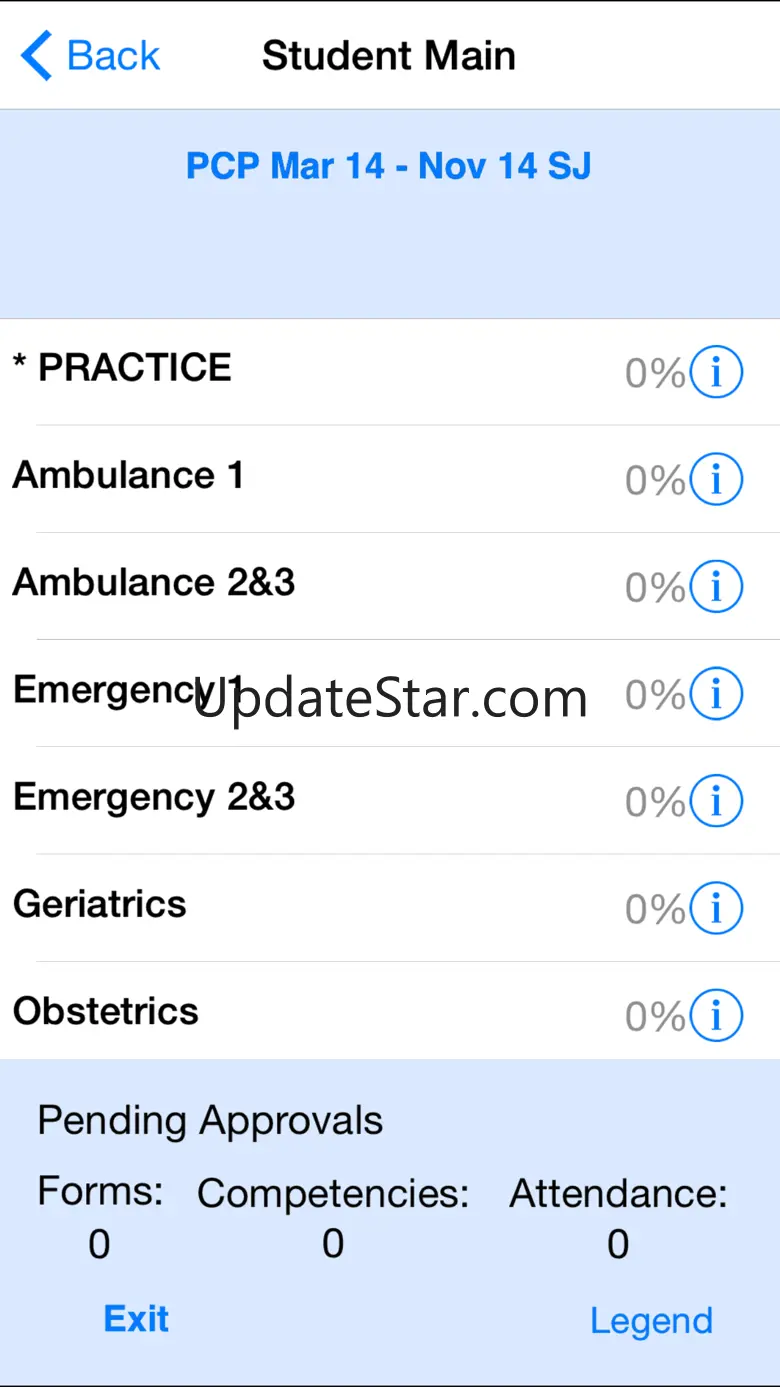Tap the PCP Mar 14 - Nov 14 SJ title
Image resolution: width=780 pixels, height=1387 pixels.
(x=389, y=165)
